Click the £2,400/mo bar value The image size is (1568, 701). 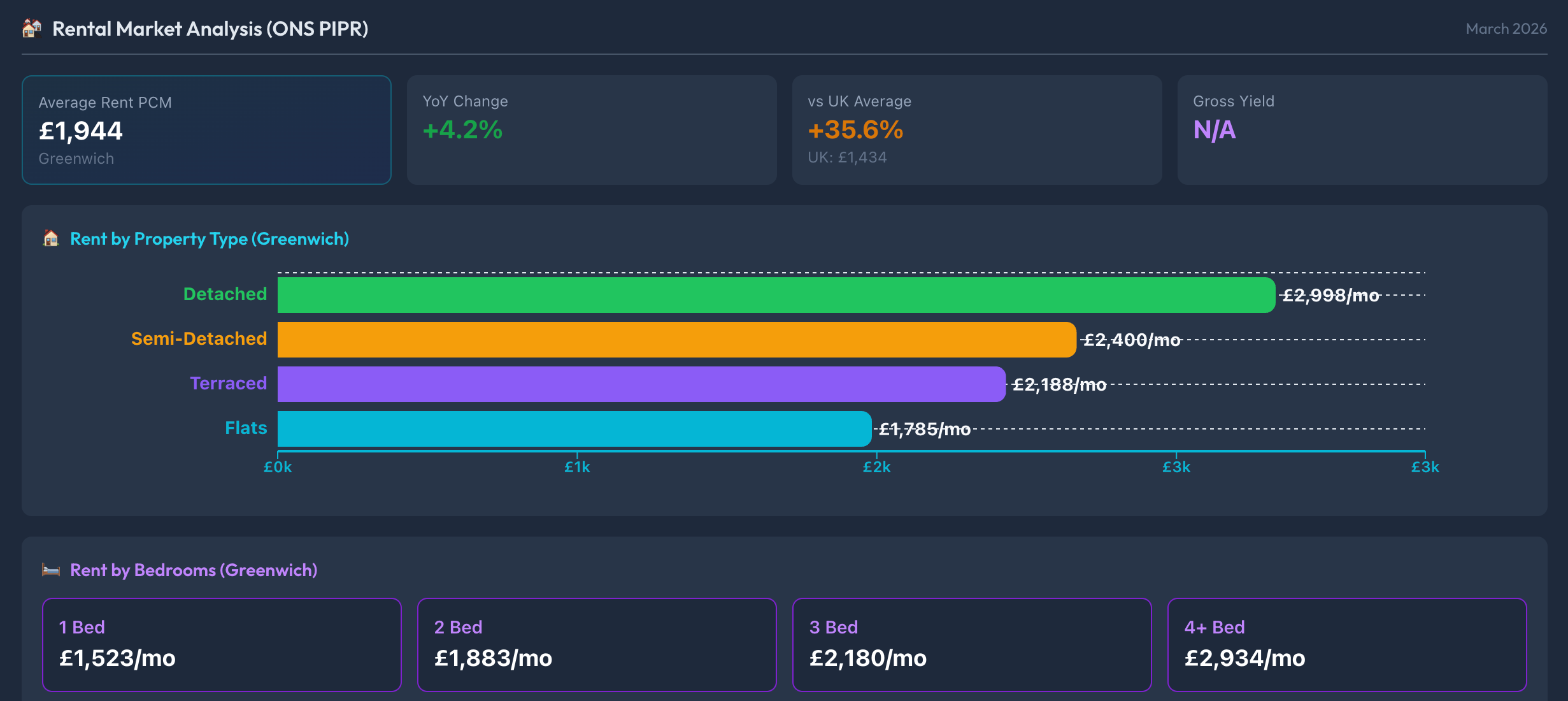(1132, 340)
